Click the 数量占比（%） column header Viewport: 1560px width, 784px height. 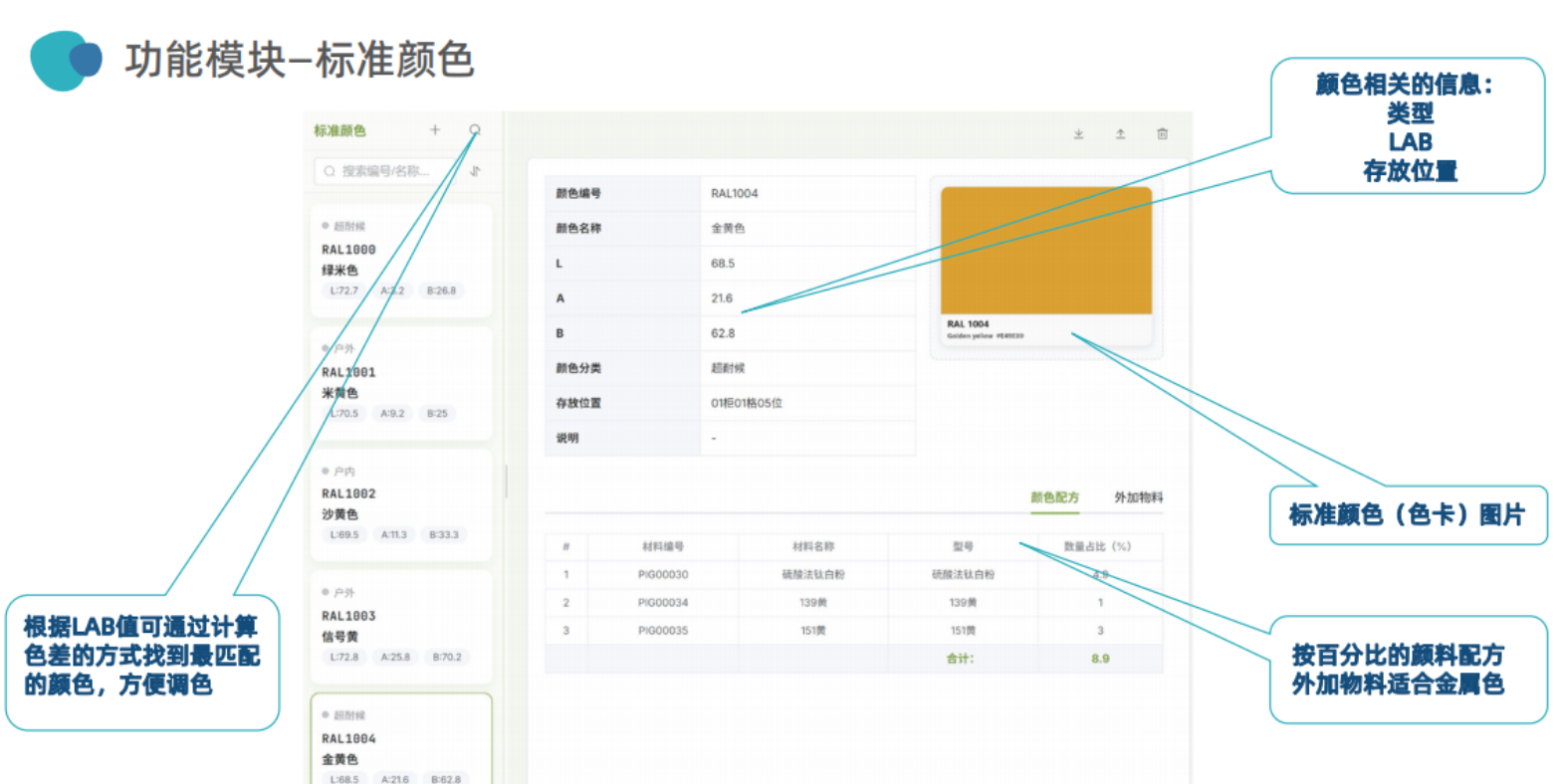click(x=1098, y=546)
